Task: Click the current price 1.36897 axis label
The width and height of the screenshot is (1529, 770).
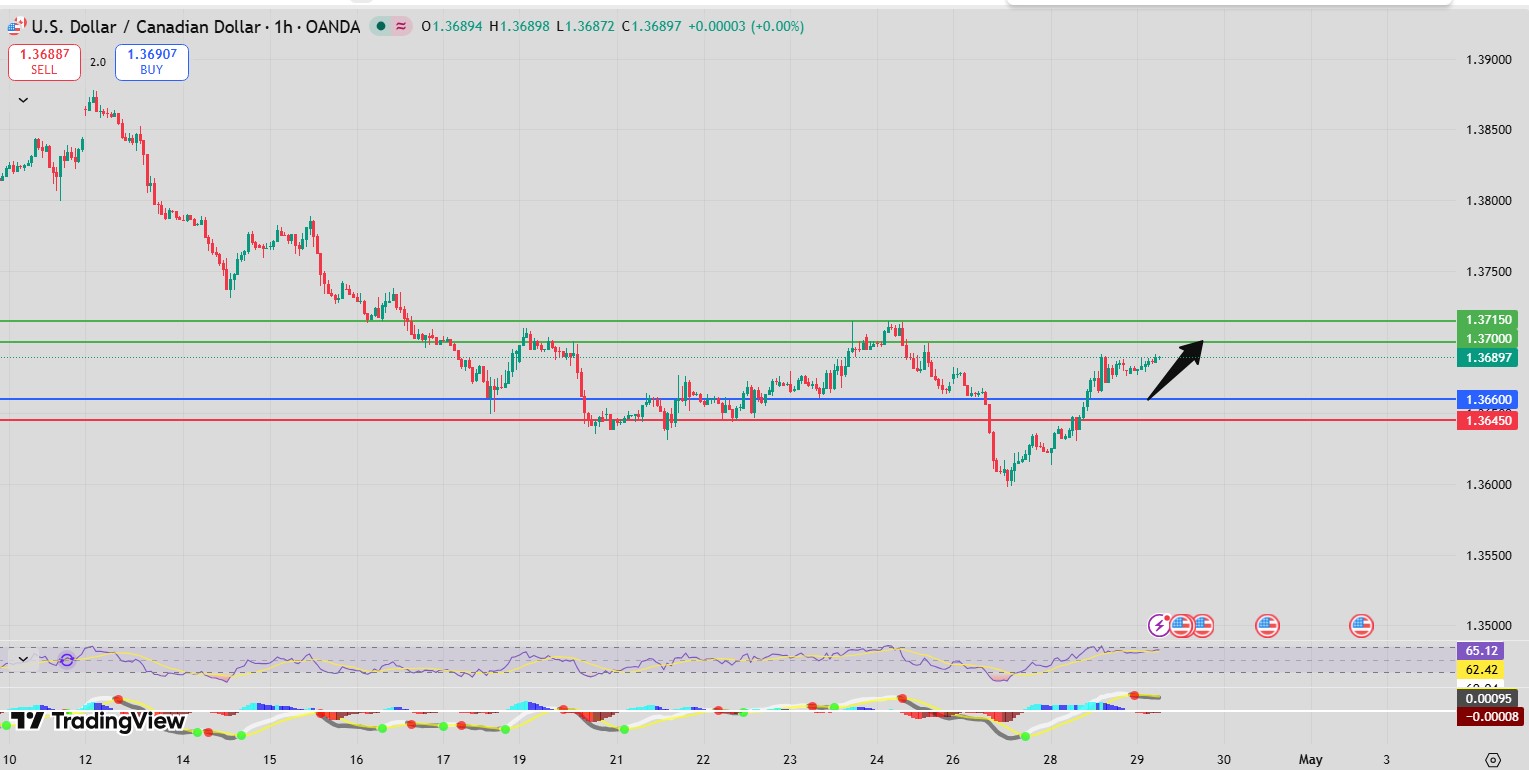Action: [1488, 357]
